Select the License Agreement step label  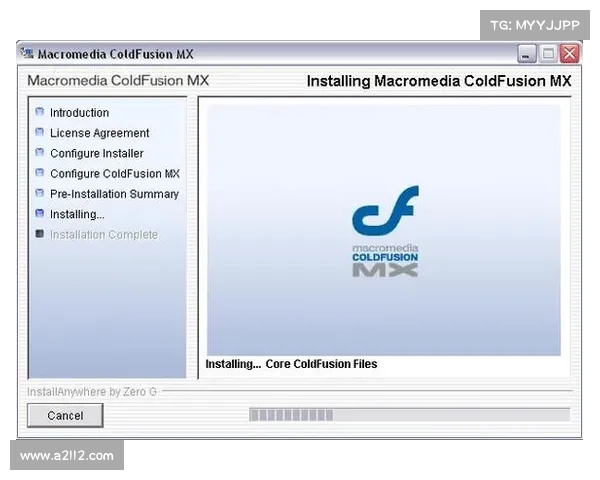[x=99, y=133]
